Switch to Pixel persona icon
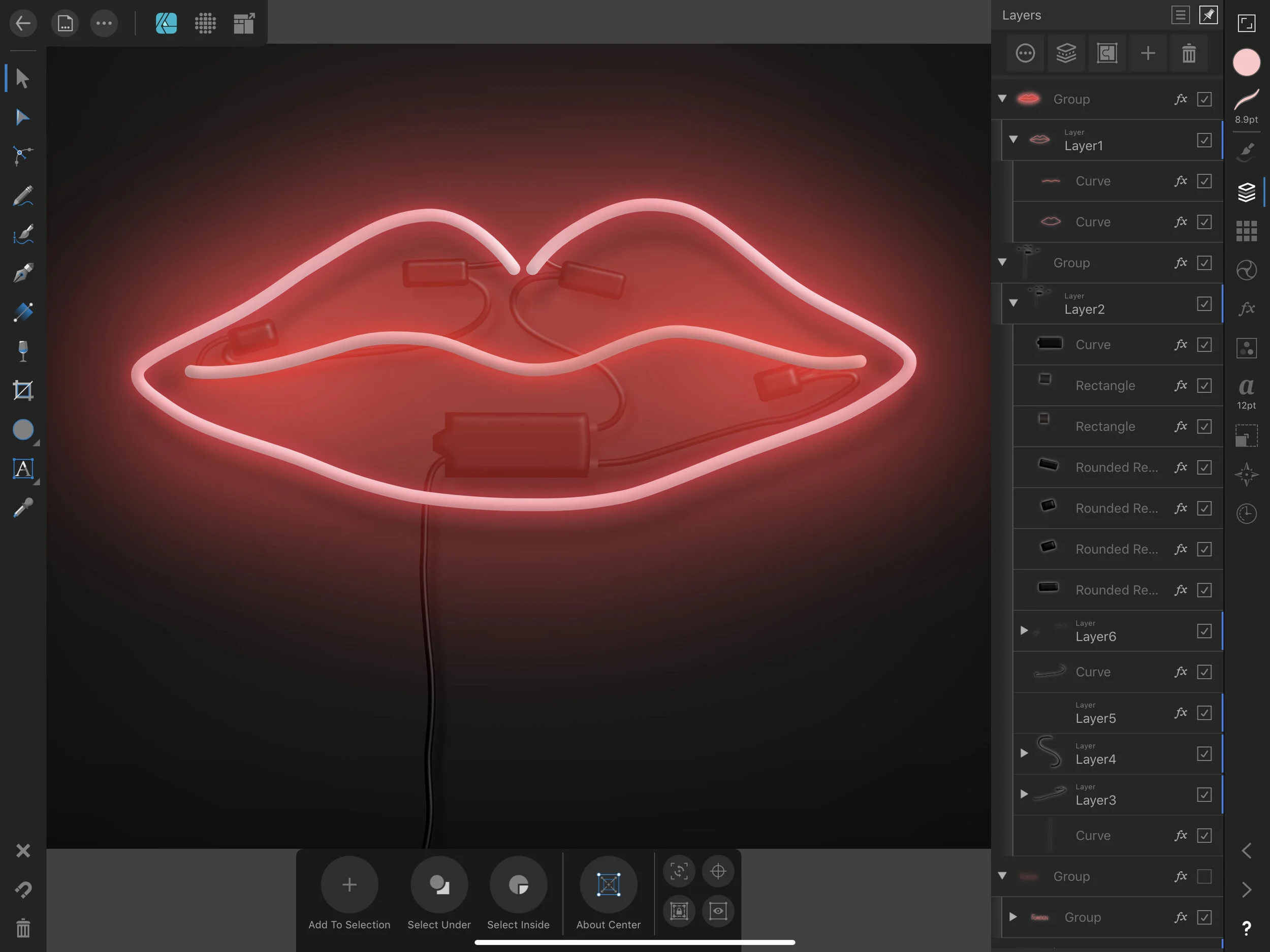This screenshot has width=1270, height=952. coord(205,23)
